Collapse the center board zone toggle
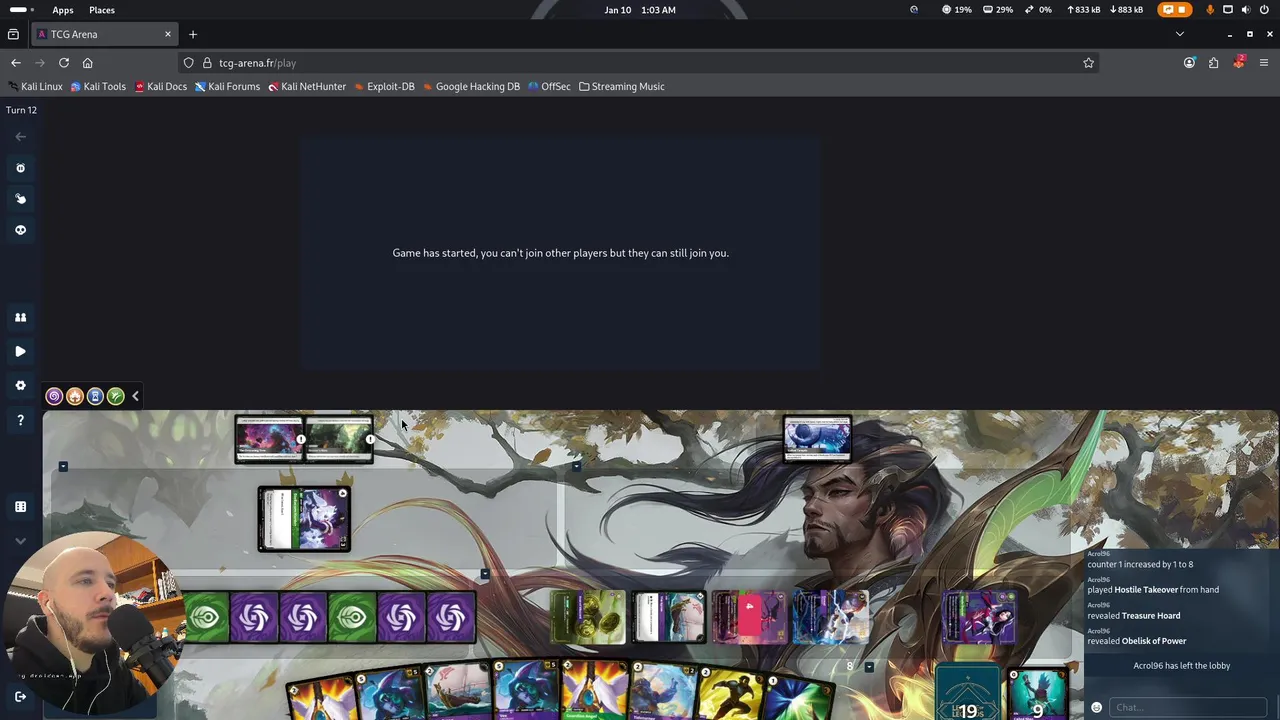Image resolution: width=1280 pixels, height=720 pixels. pos(576,466)
